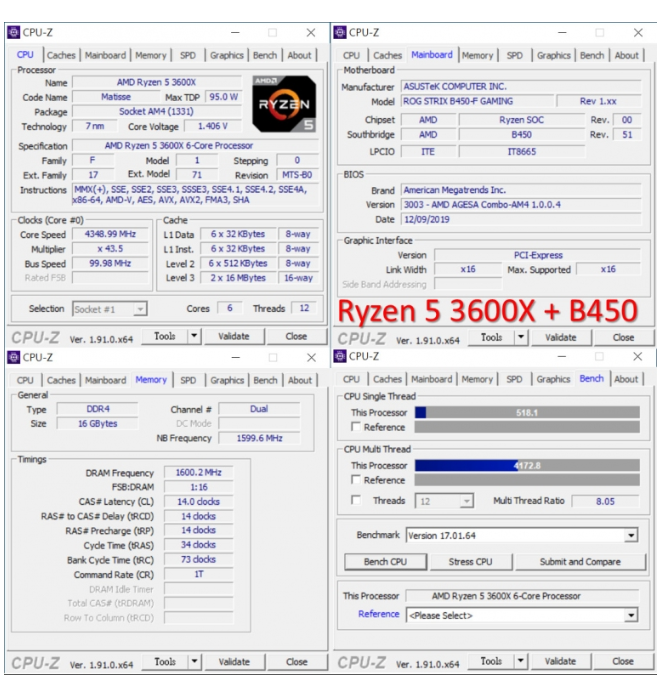Click CAS# Latency 14.0 clocks value

point(199,502)
